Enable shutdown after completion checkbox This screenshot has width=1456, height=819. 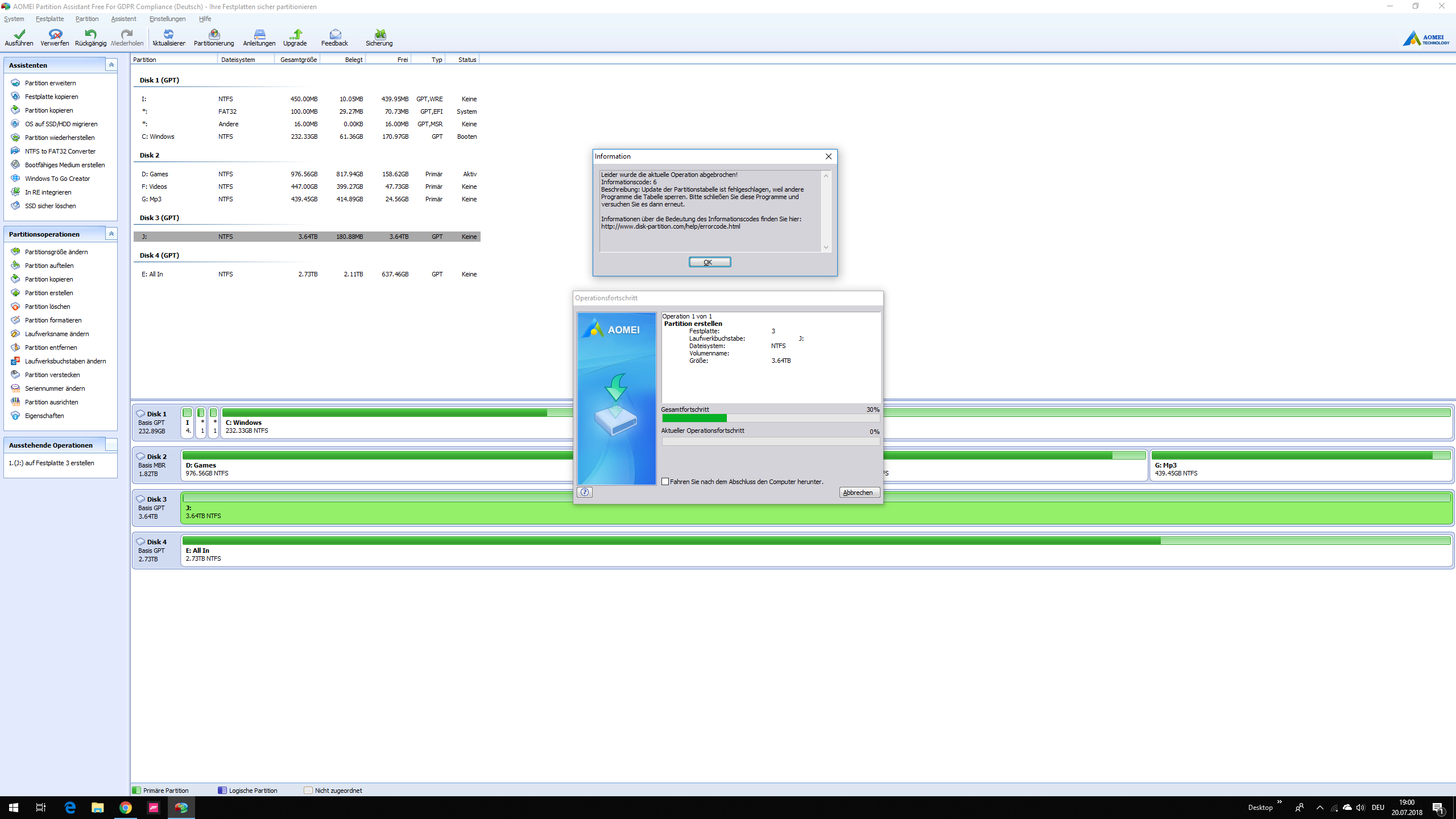click(x=665, y=482)
